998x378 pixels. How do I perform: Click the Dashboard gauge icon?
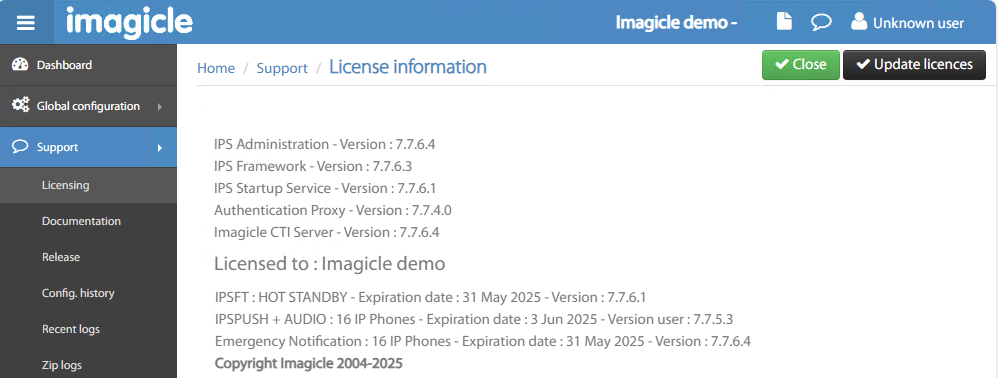click(x=20, y=64)
